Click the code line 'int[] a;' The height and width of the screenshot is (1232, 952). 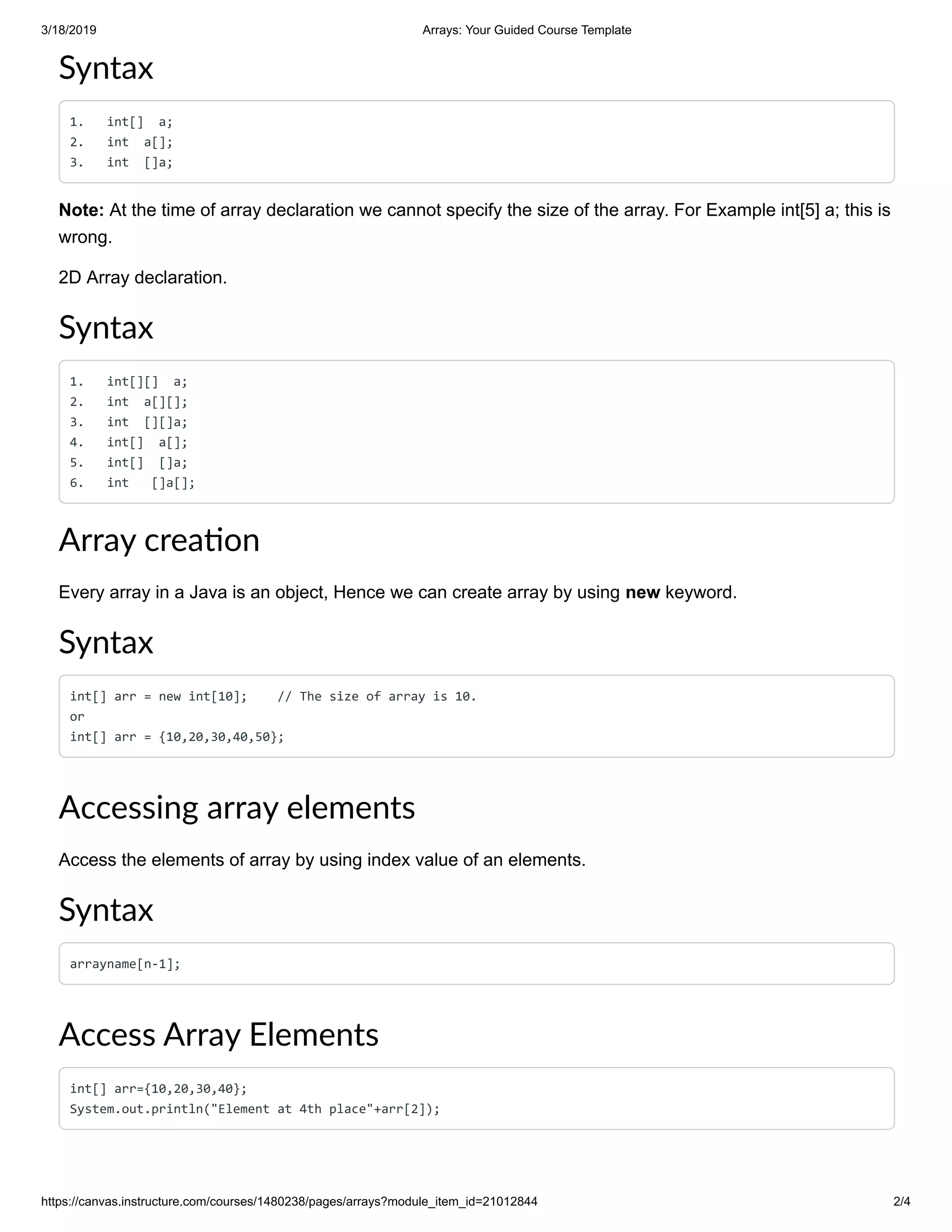[x=139, y=122]
